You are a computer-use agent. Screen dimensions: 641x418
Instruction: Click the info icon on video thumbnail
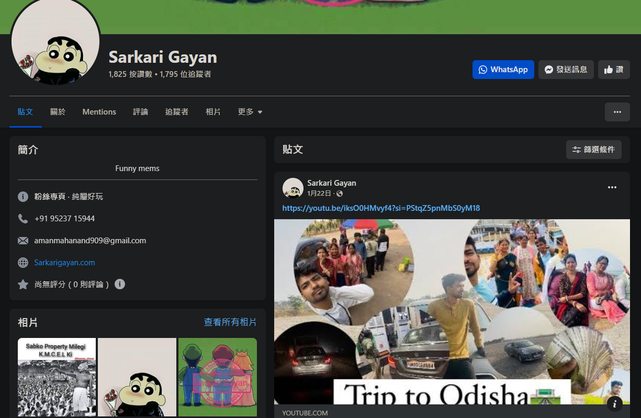click(x=616, y=402)
